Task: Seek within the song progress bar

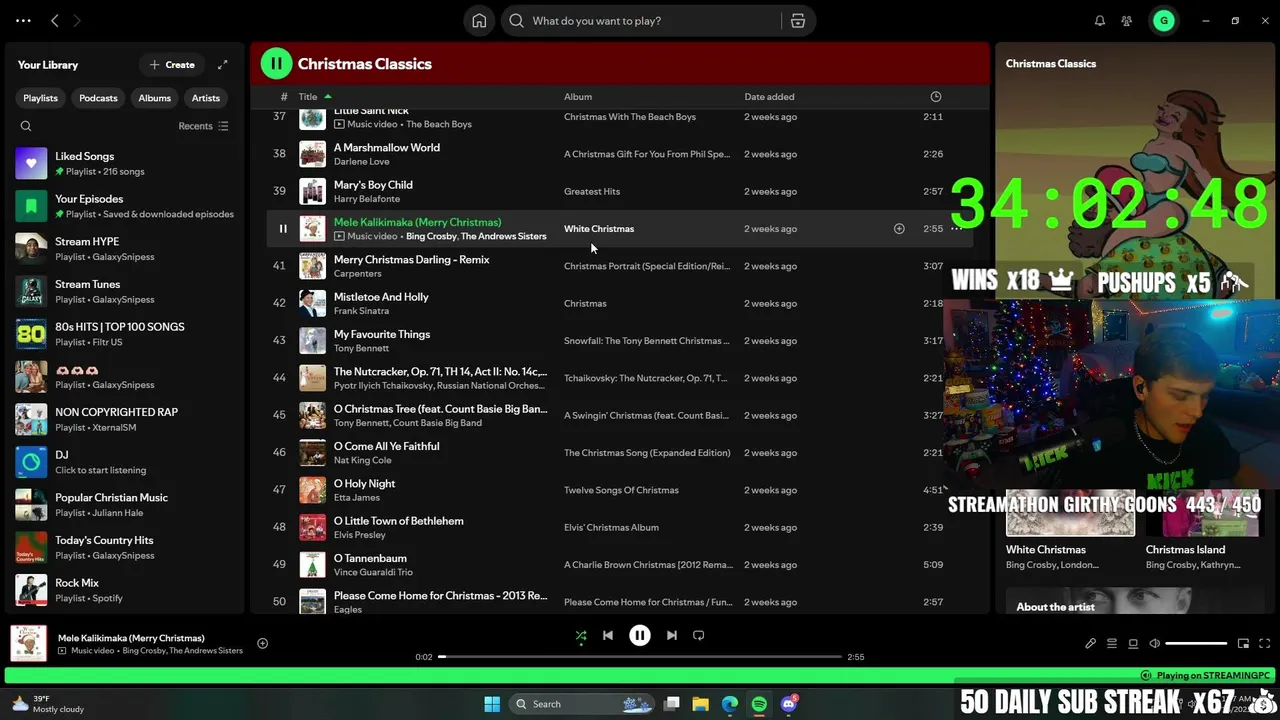Action: pos(640,657)
